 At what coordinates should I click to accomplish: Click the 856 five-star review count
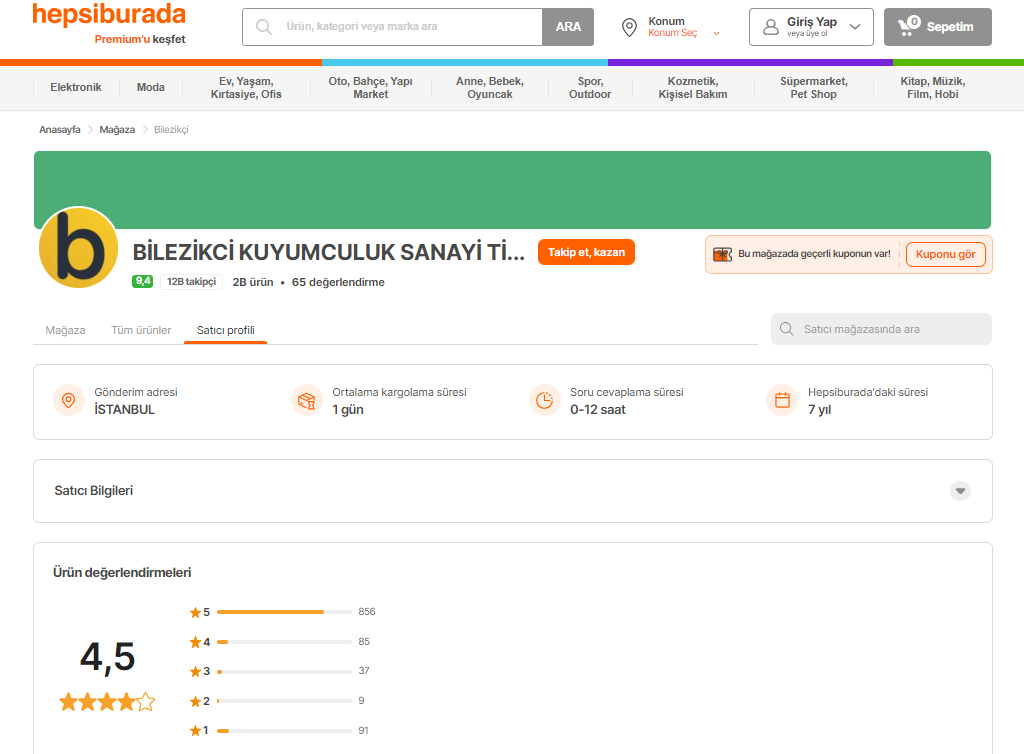tap(367, 612)
